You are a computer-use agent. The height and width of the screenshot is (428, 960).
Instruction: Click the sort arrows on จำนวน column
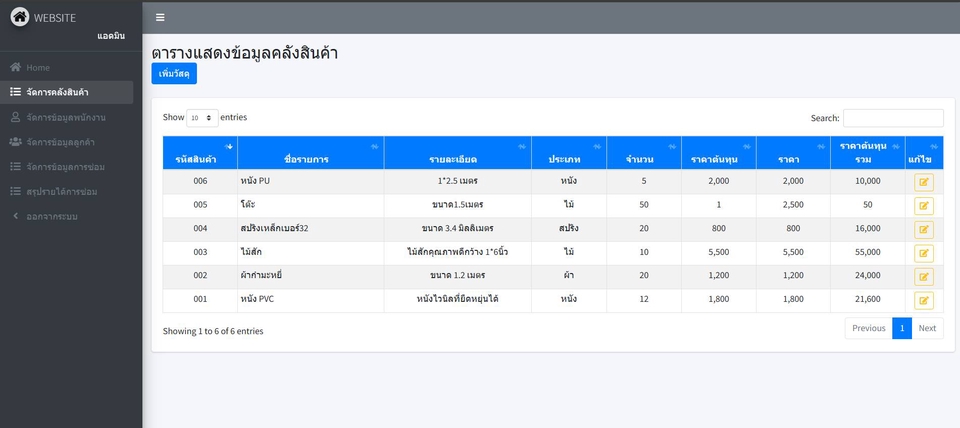pos(672,146)
